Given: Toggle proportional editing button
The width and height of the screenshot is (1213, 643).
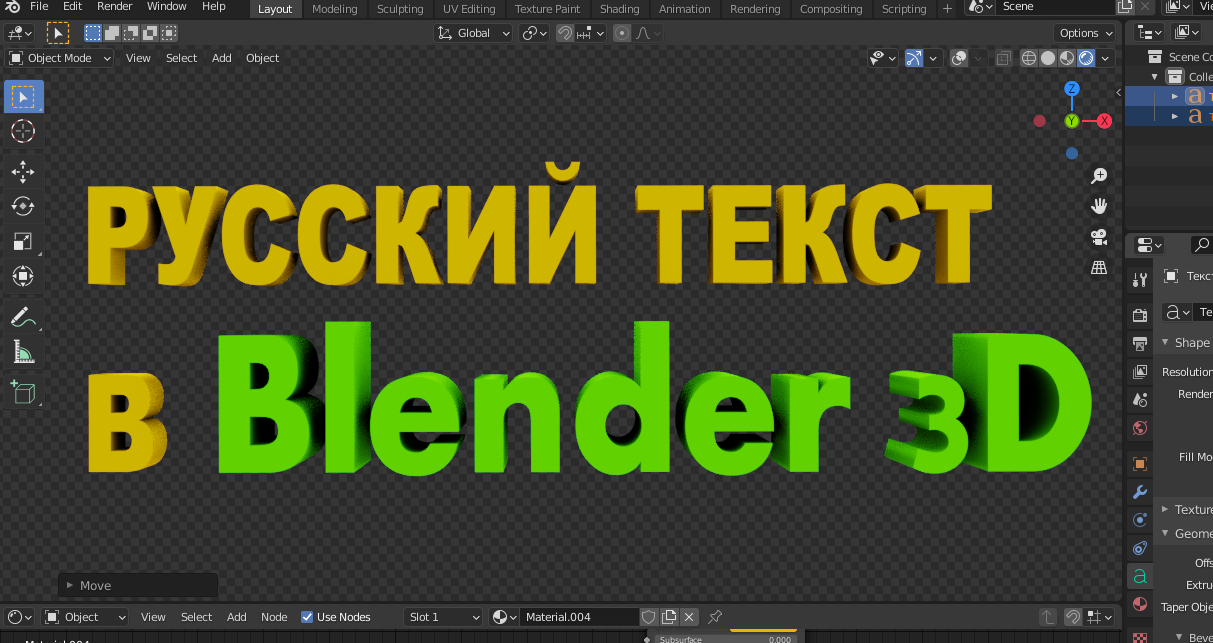Looking at the screenshot, I should (x=623, y=33).
